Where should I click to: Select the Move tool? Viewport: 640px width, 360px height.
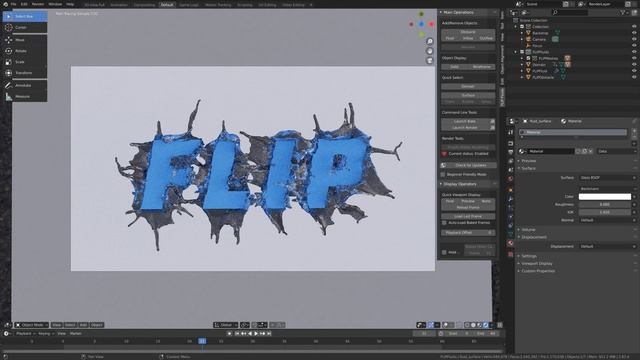[25, 40]
